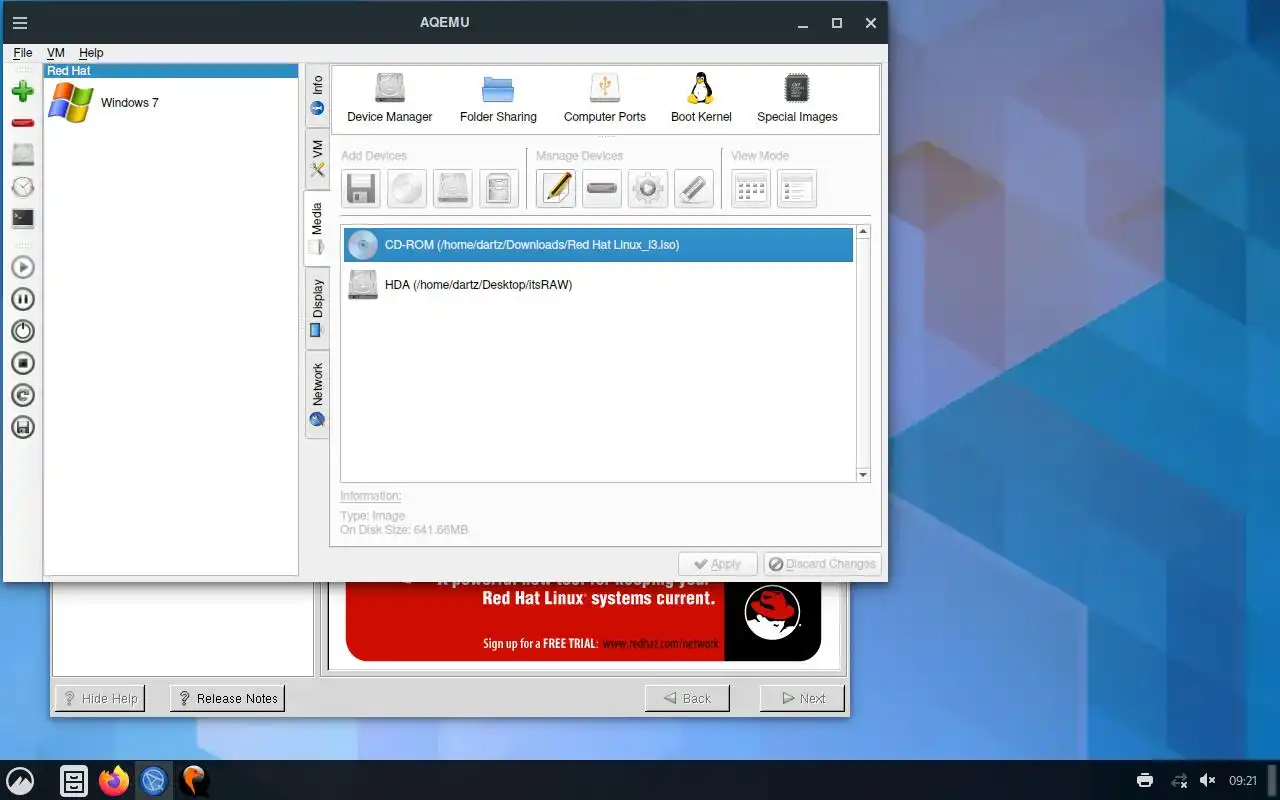Switch to the Info tab
This screenshot has width=1280, height=800.
coord(317,95)
